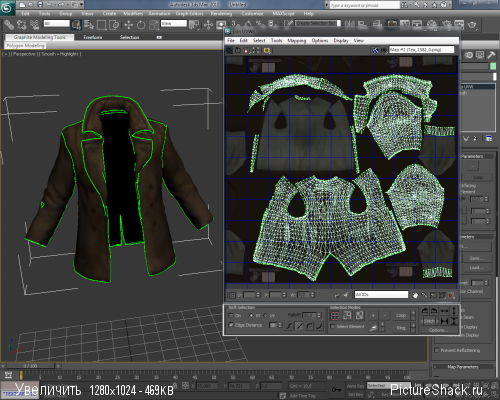Click the Pan hand icon in Edit UVWs
This screenshot has width=500, height=400.
(x=415, y=295)
